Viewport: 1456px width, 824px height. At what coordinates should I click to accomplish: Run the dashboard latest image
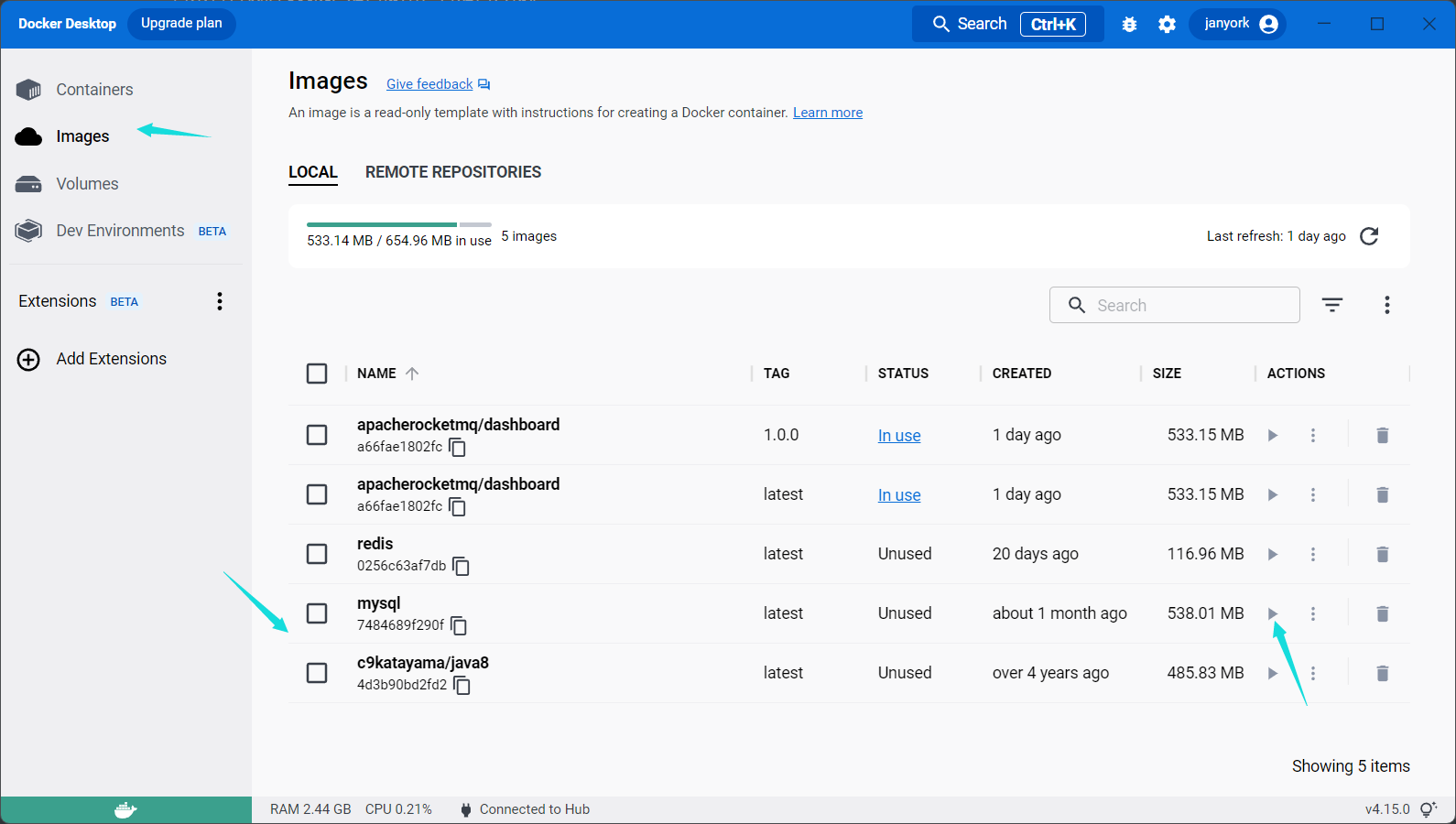1273,495
